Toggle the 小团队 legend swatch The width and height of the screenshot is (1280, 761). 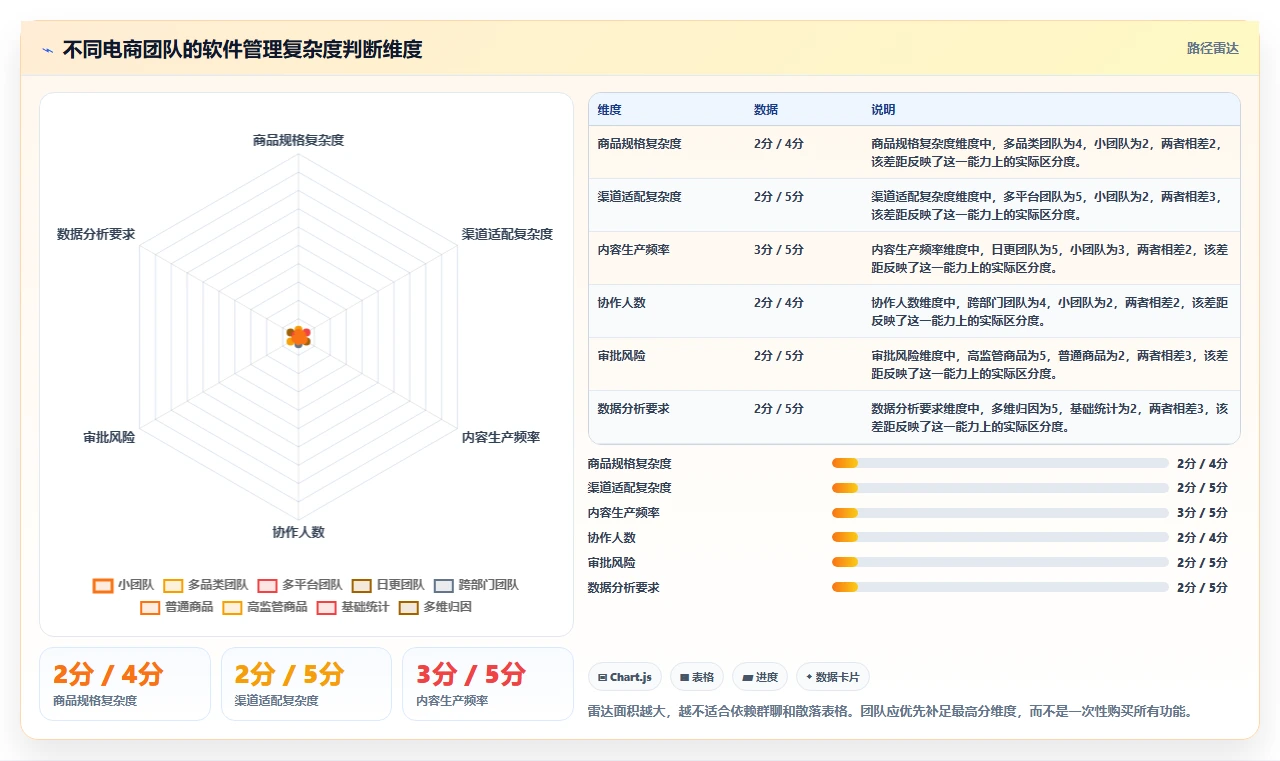pyautogui.click(x=102, y=585)
